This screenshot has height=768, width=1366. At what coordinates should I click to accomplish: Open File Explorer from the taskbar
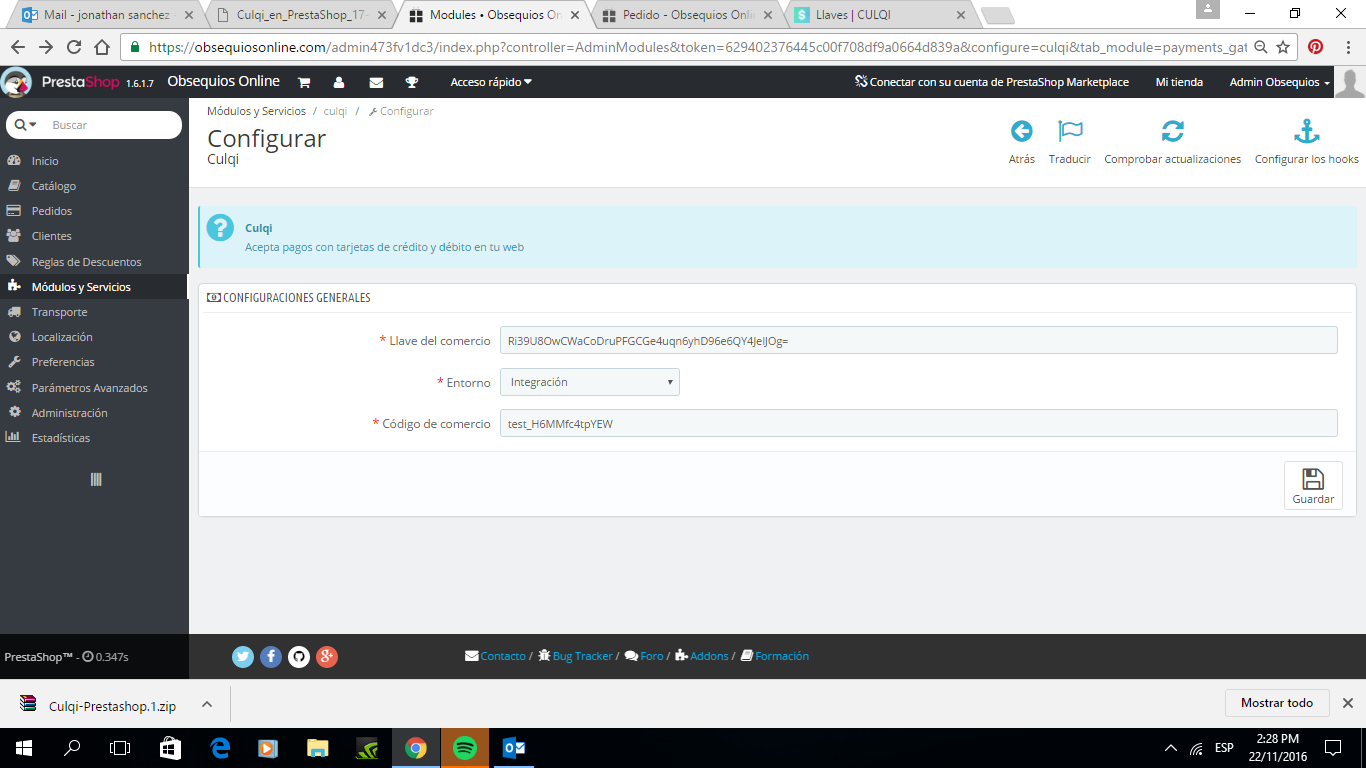317,748
